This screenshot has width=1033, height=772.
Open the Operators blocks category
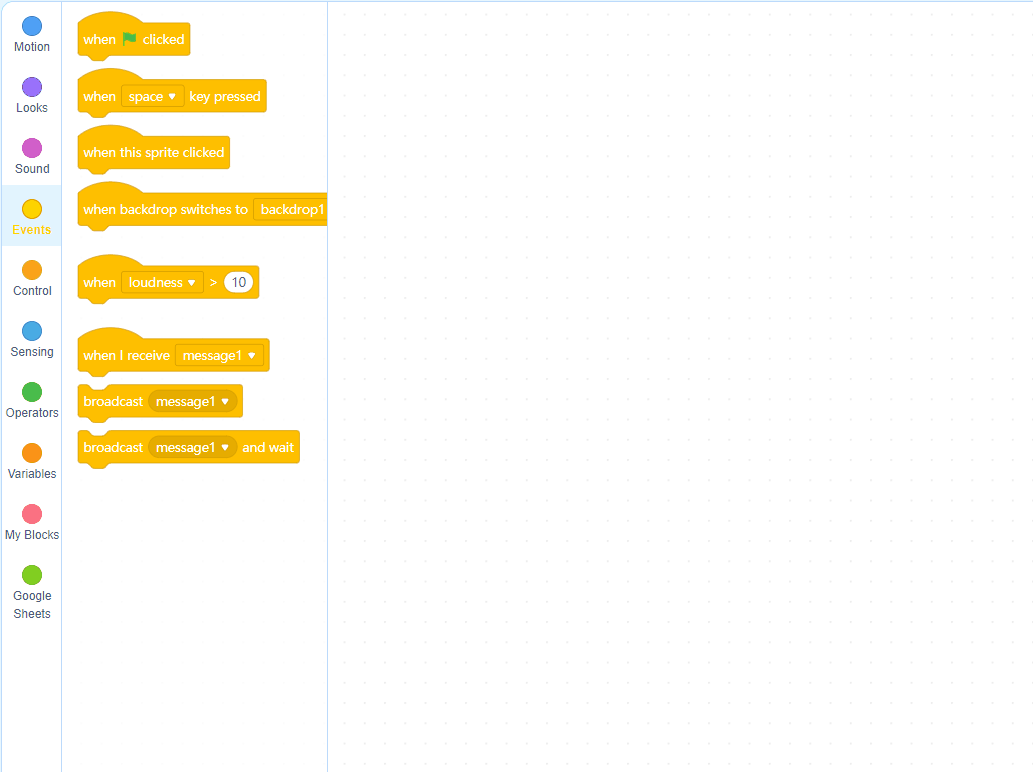click(x=32, y=401)
